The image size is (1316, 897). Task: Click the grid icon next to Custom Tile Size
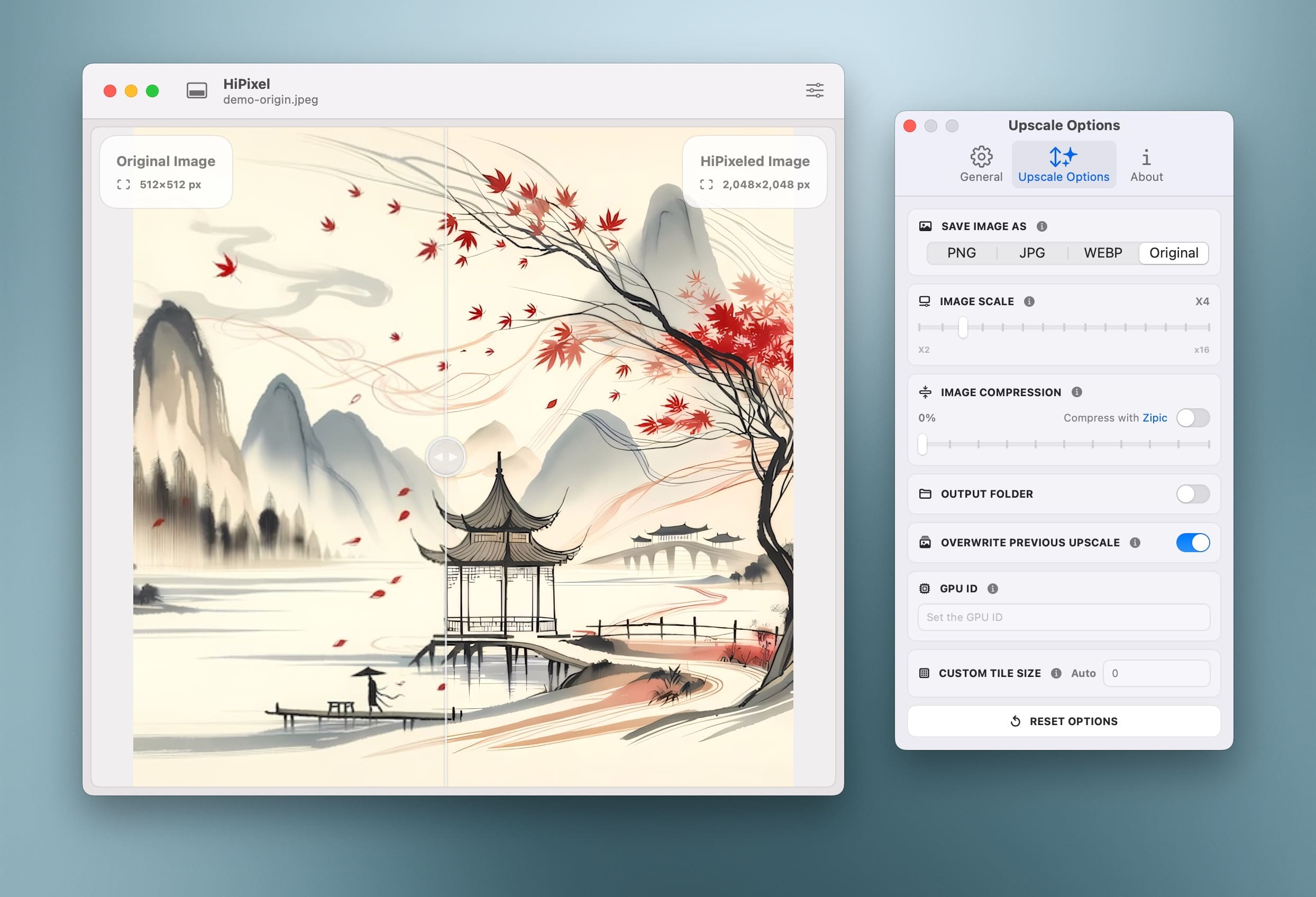925,673
